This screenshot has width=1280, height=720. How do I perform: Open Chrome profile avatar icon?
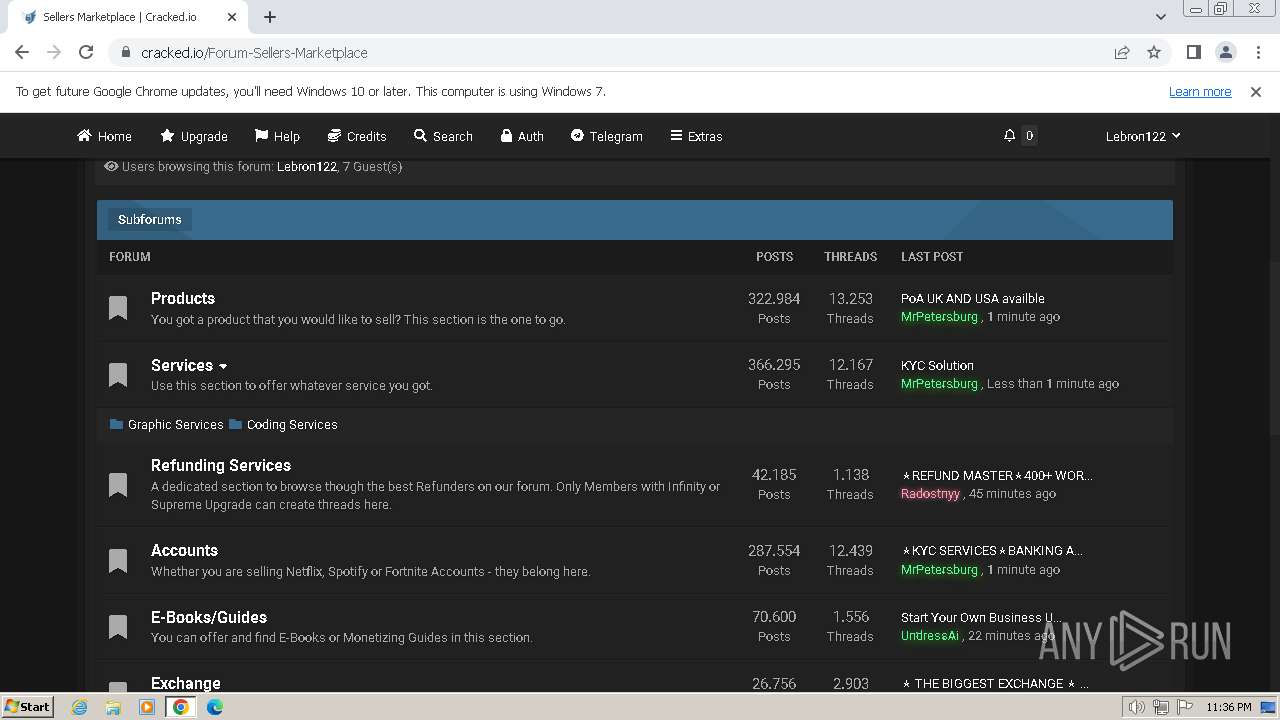click(1225, 52)
